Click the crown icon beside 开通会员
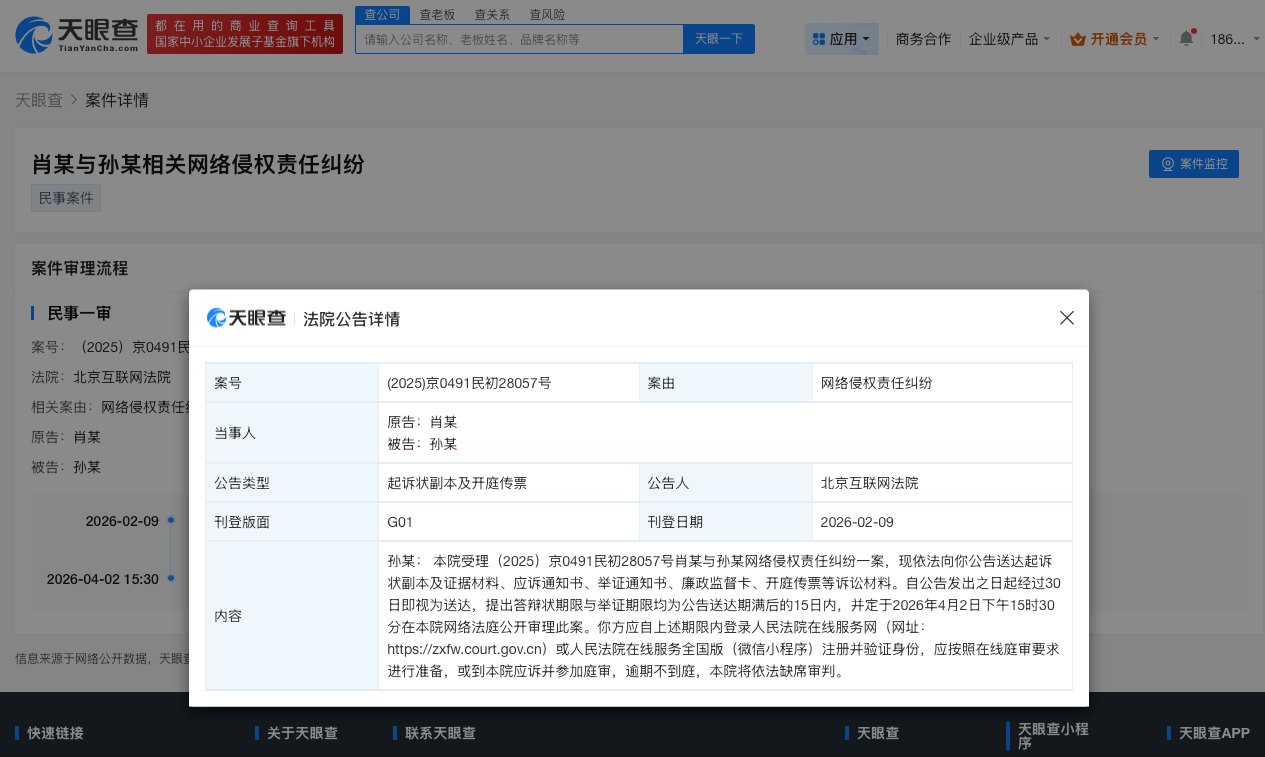The height and width of the screenshot is (757, 1265). tap(1078, 39)
